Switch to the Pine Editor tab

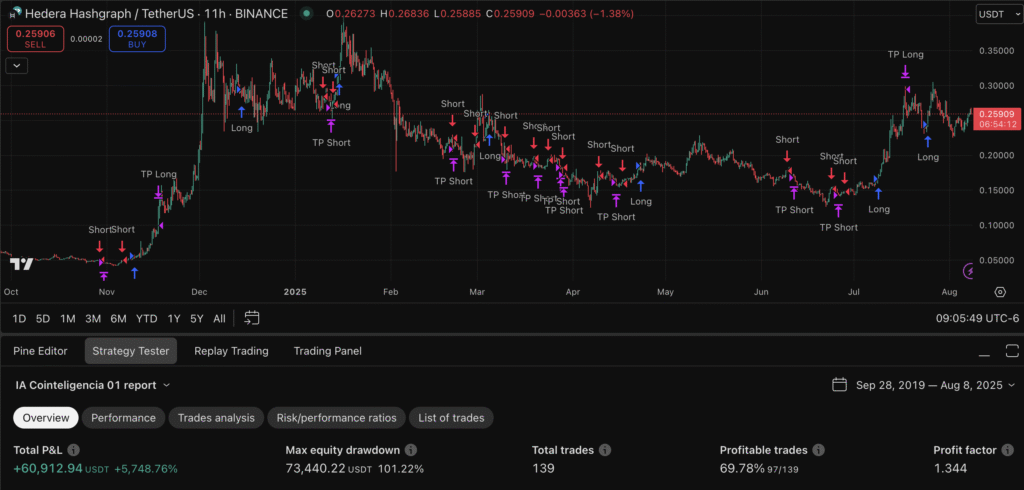click(40, 351)
